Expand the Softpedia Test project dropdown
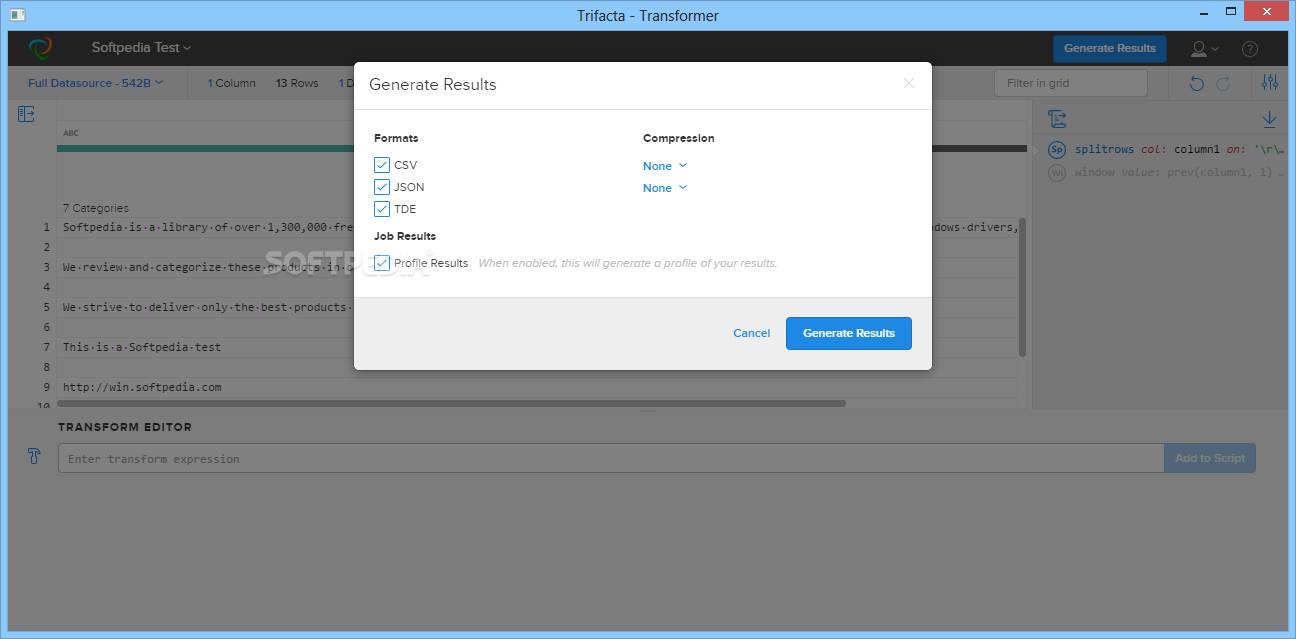 coord(141,48)
